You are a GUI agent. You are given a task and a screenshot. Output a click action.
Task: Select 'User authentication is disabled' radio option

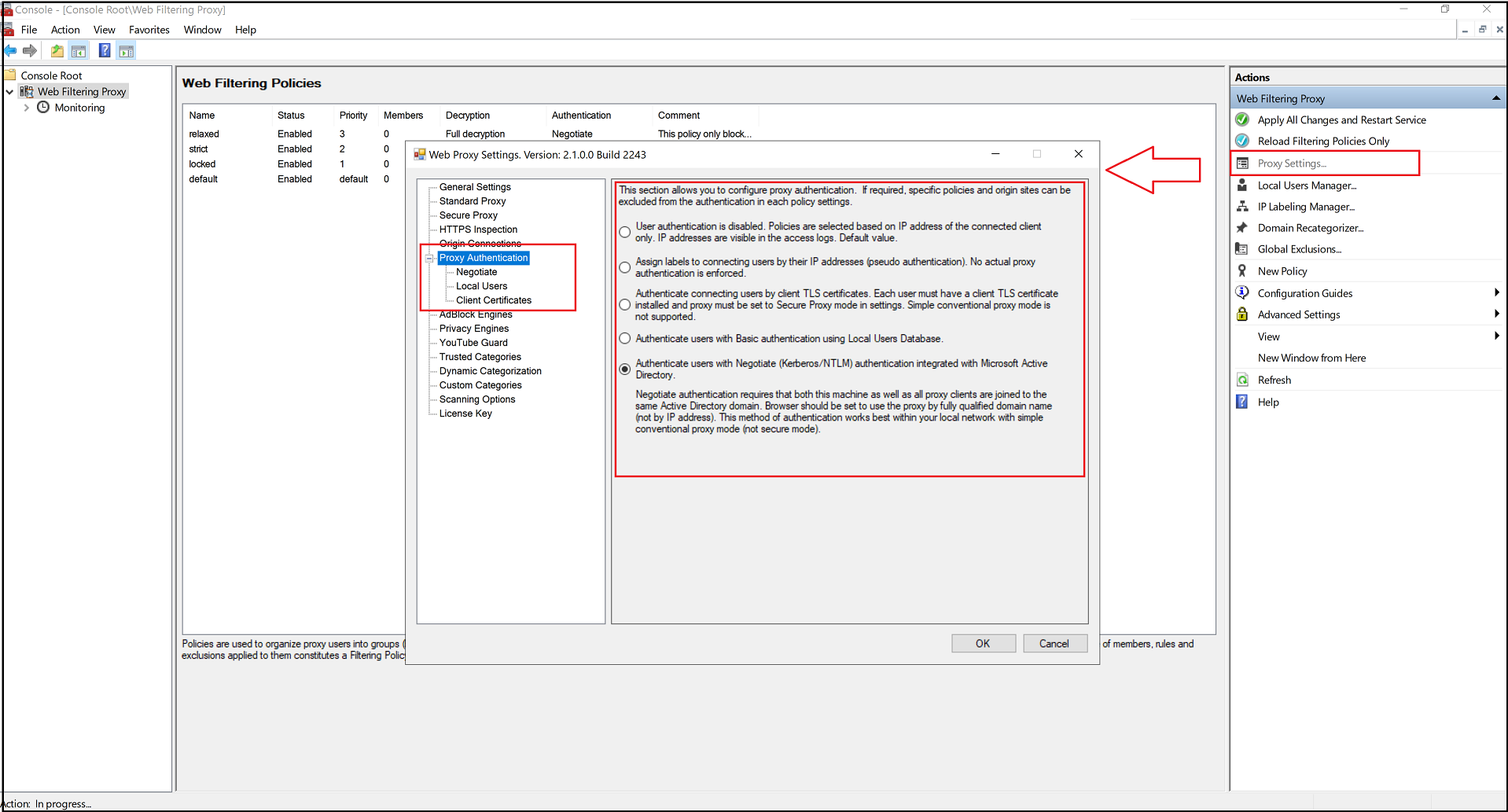click(x=625, y=232)
